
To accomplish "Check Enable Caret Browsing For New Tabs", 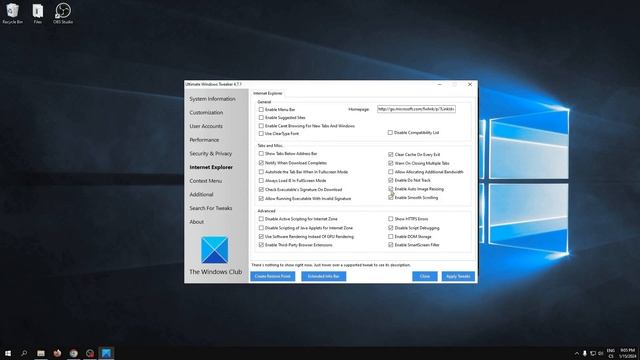I will point(261,126).
